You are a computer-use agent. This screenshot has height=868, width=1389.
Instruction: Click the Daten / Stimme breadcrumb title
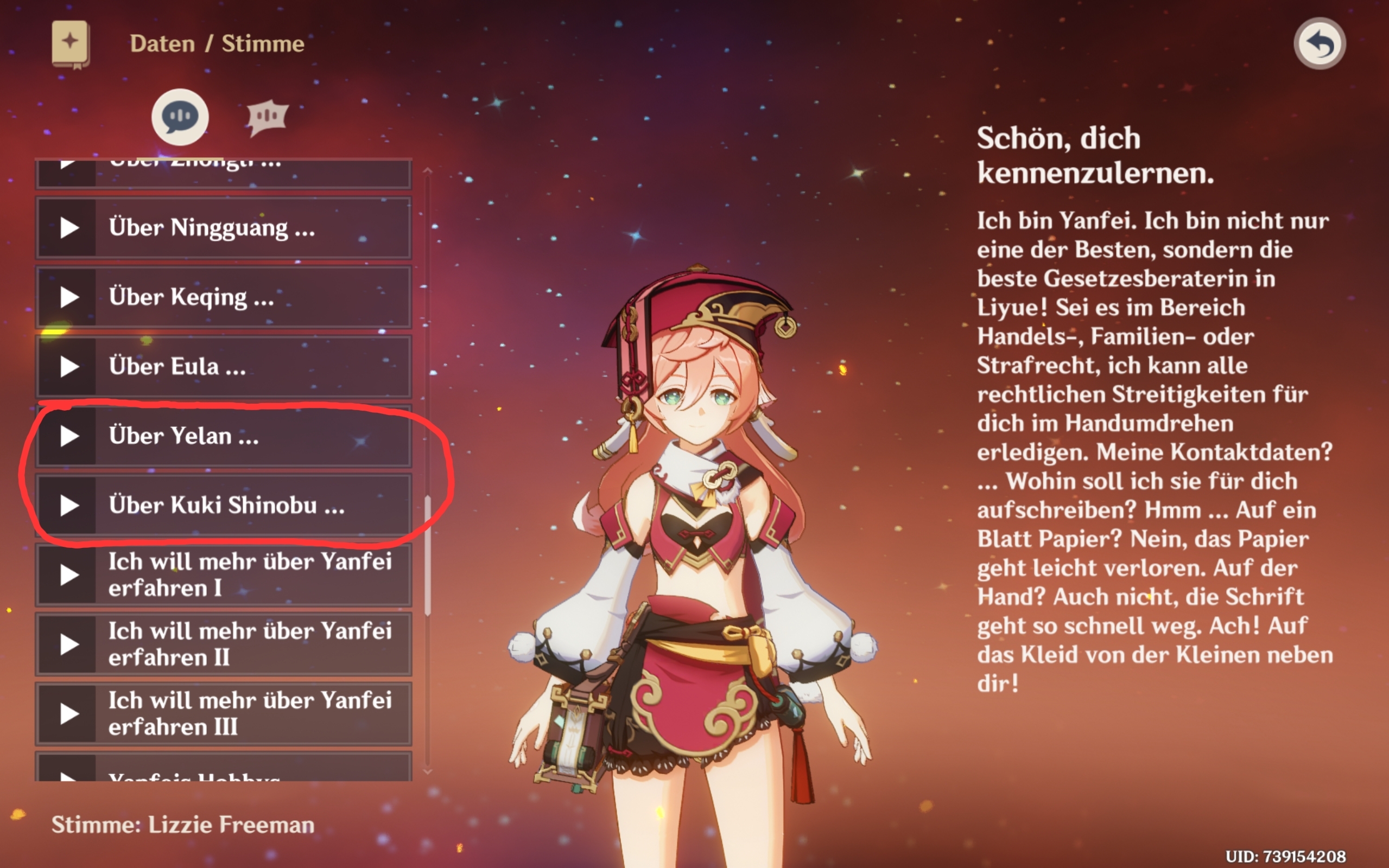(x=217, y=43)
